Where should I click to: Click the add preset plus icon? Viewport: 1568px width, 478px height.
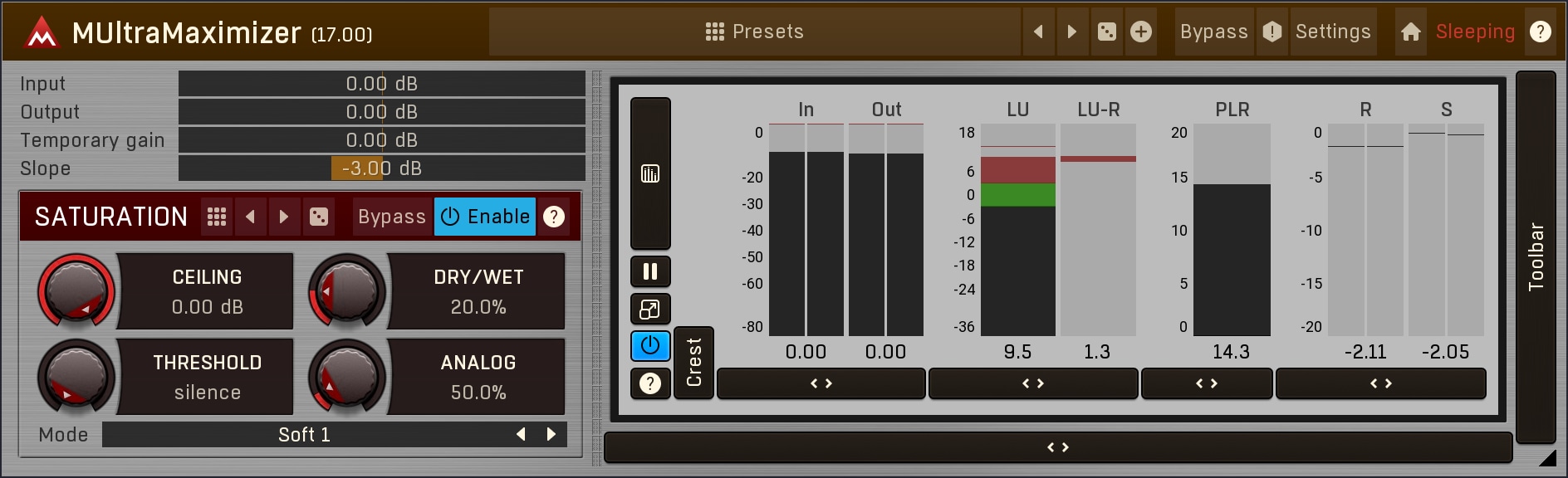[1141, 32]
